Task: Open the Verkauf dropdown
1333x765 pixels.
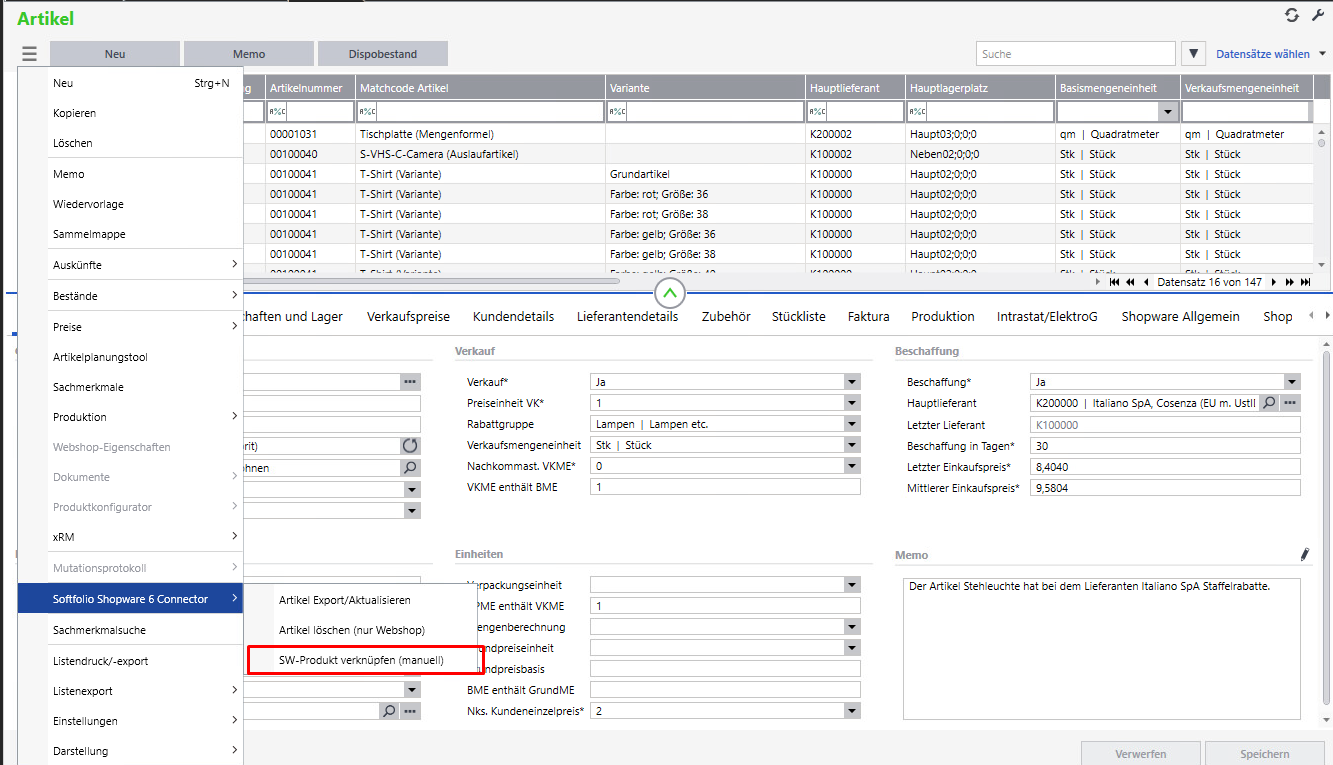Action: click(851, 382)
